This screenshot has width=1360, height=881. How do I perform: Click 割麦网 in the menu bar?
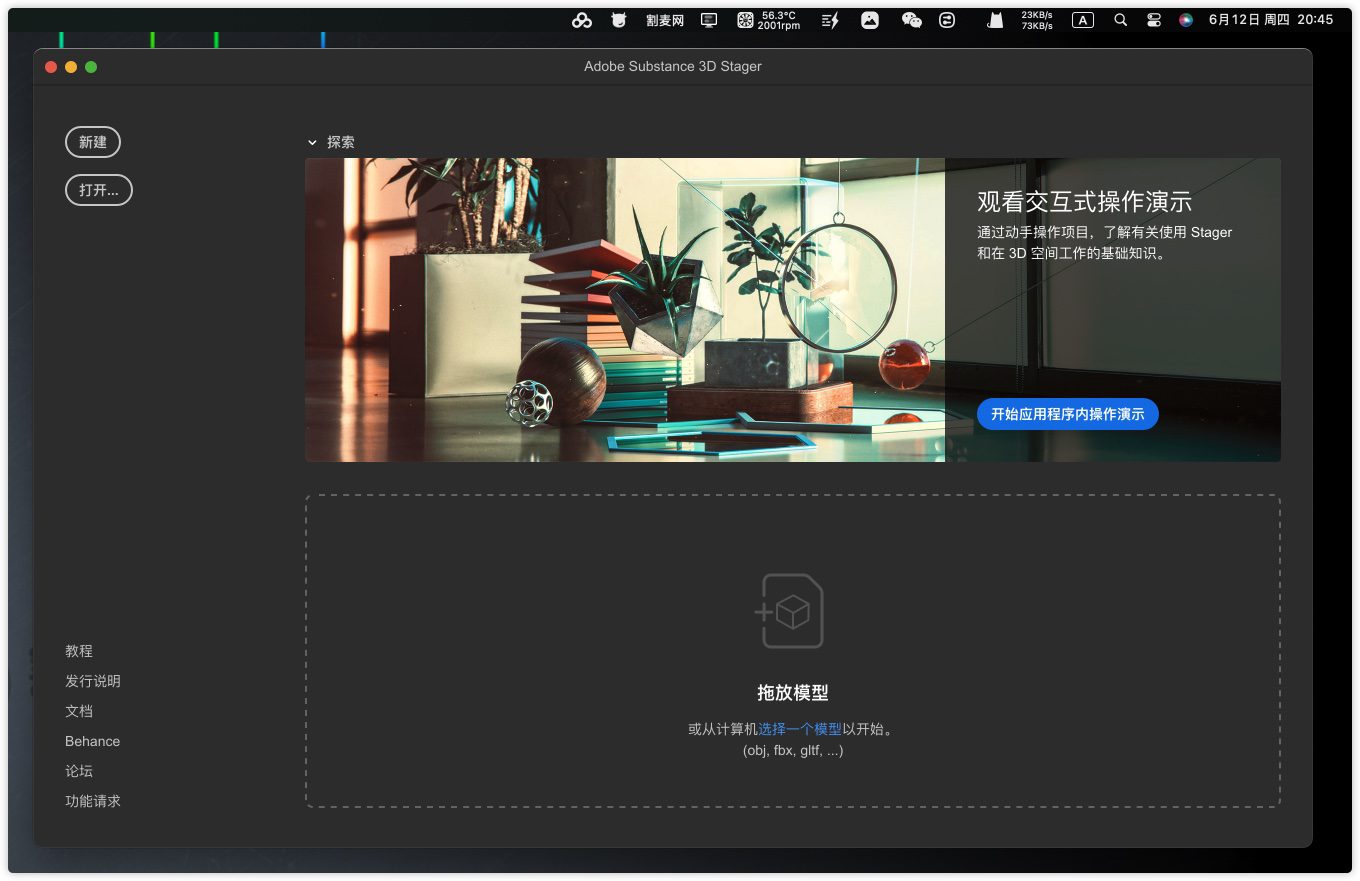(665, 20)
